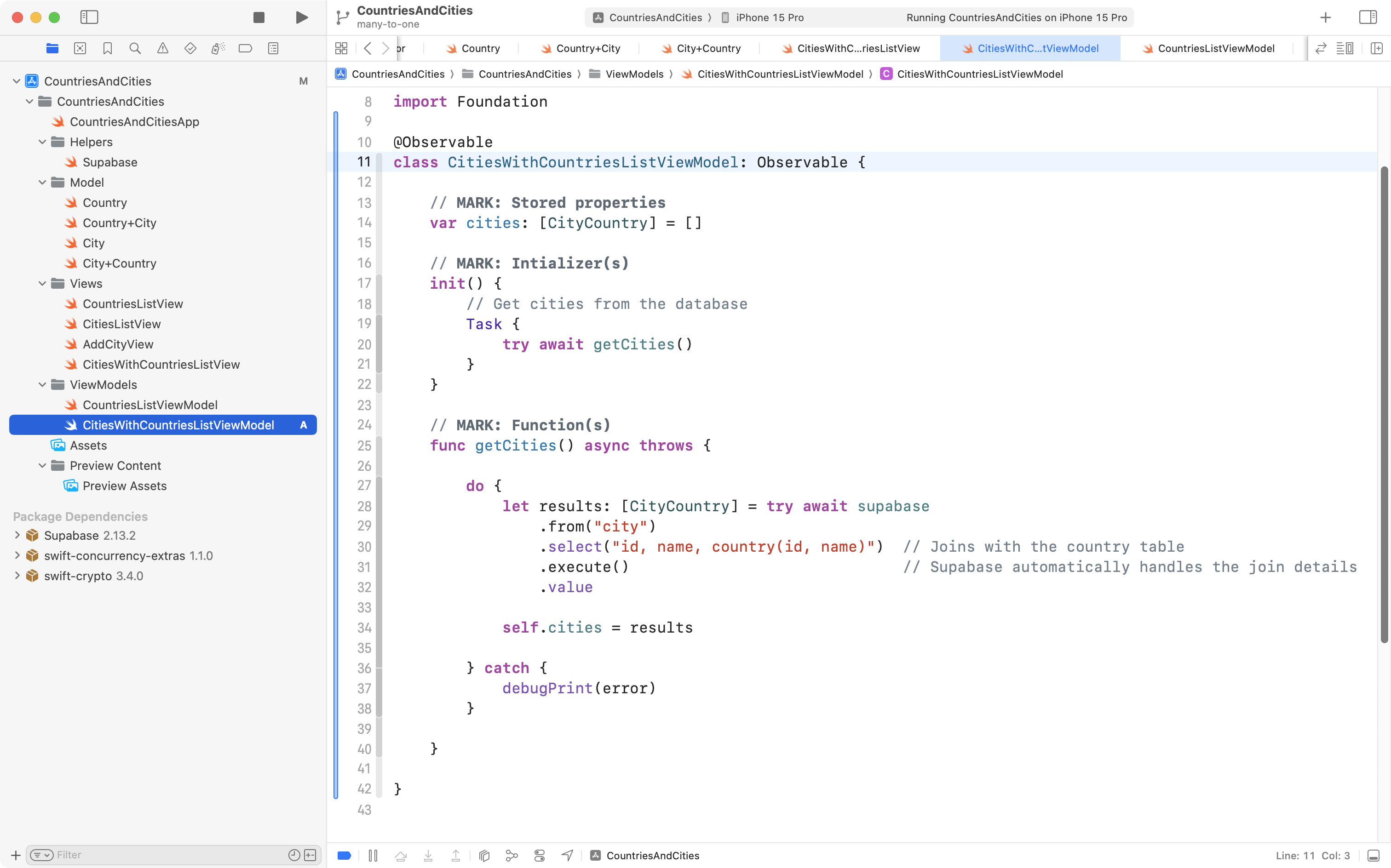
Task: Toggle the right inspector panel
Action: point(1368,17)
